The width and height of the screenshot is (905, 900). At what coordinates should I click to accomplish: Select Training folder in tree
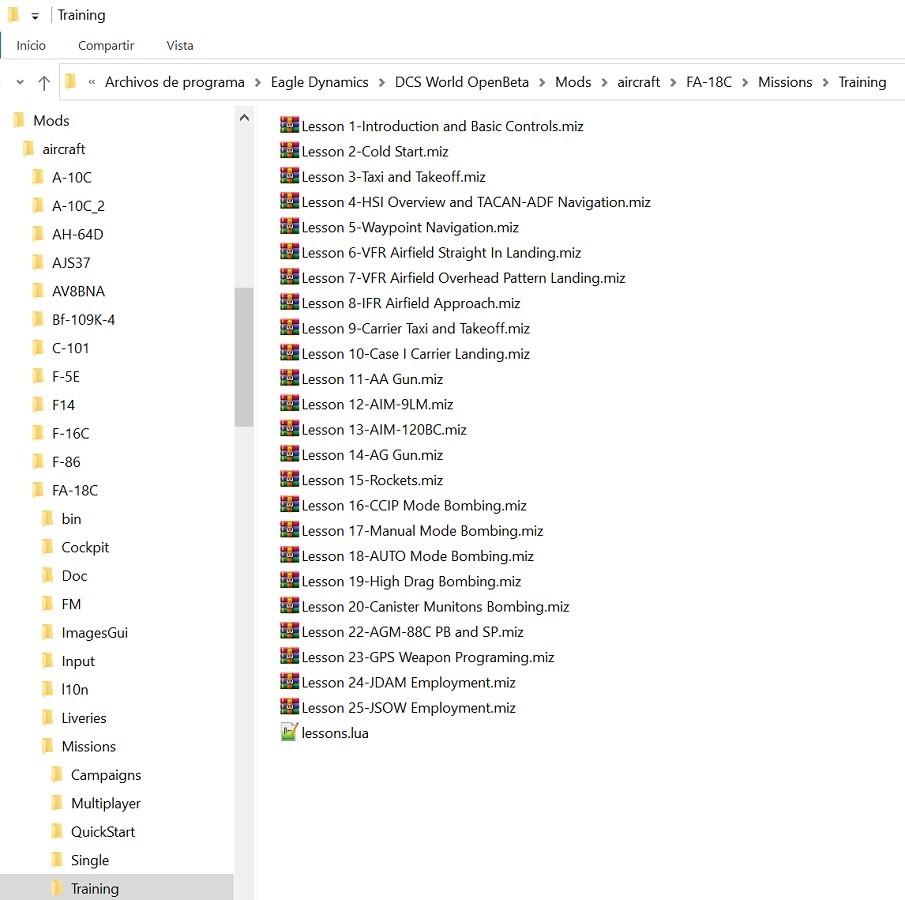point(95,889)
